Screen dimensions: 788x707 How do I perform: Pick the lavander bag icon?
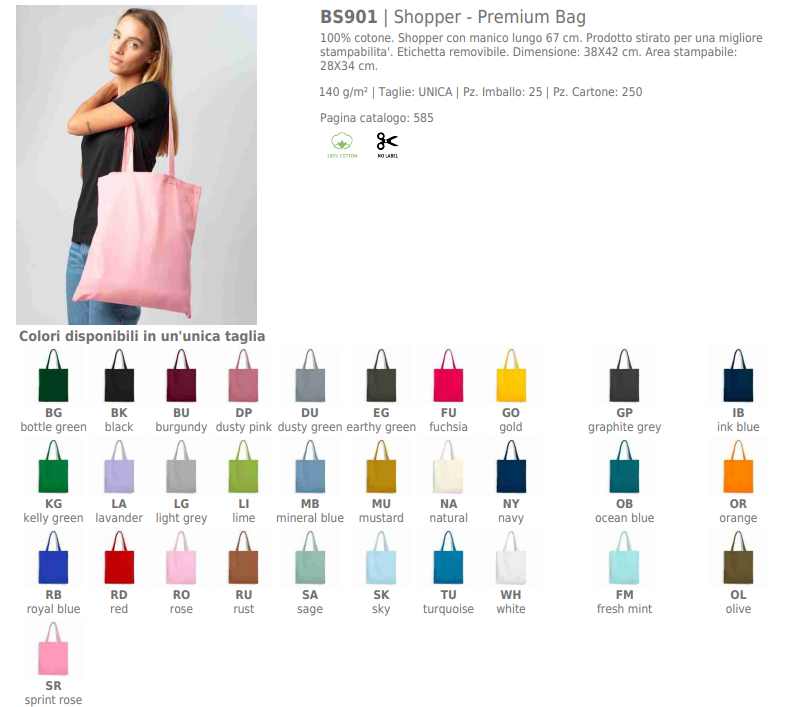119,466
